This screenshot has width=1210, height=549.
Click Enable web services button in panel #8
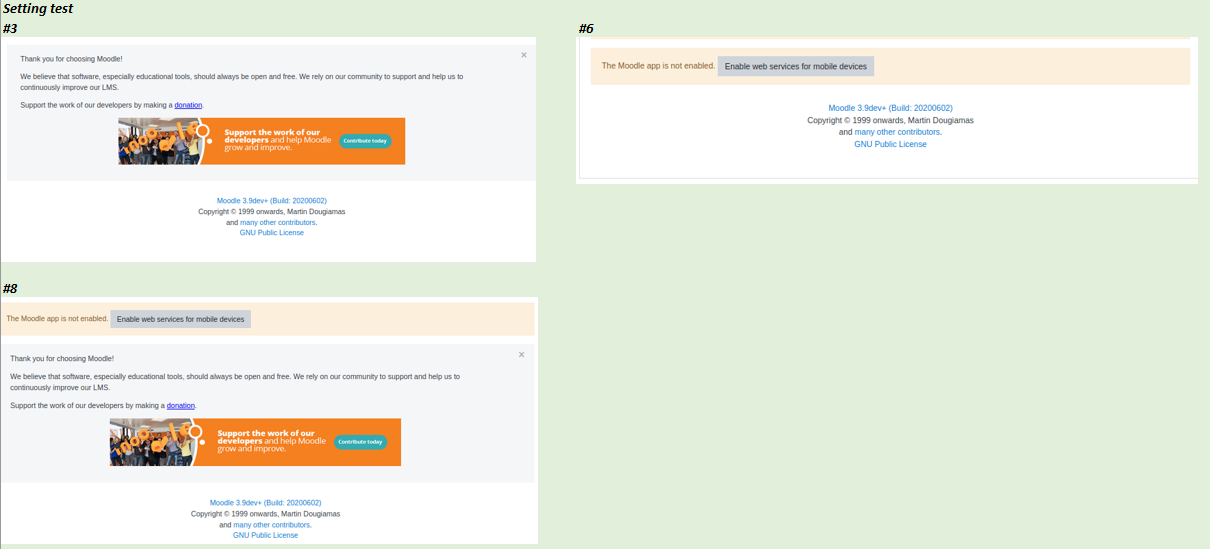coord(180,319)
